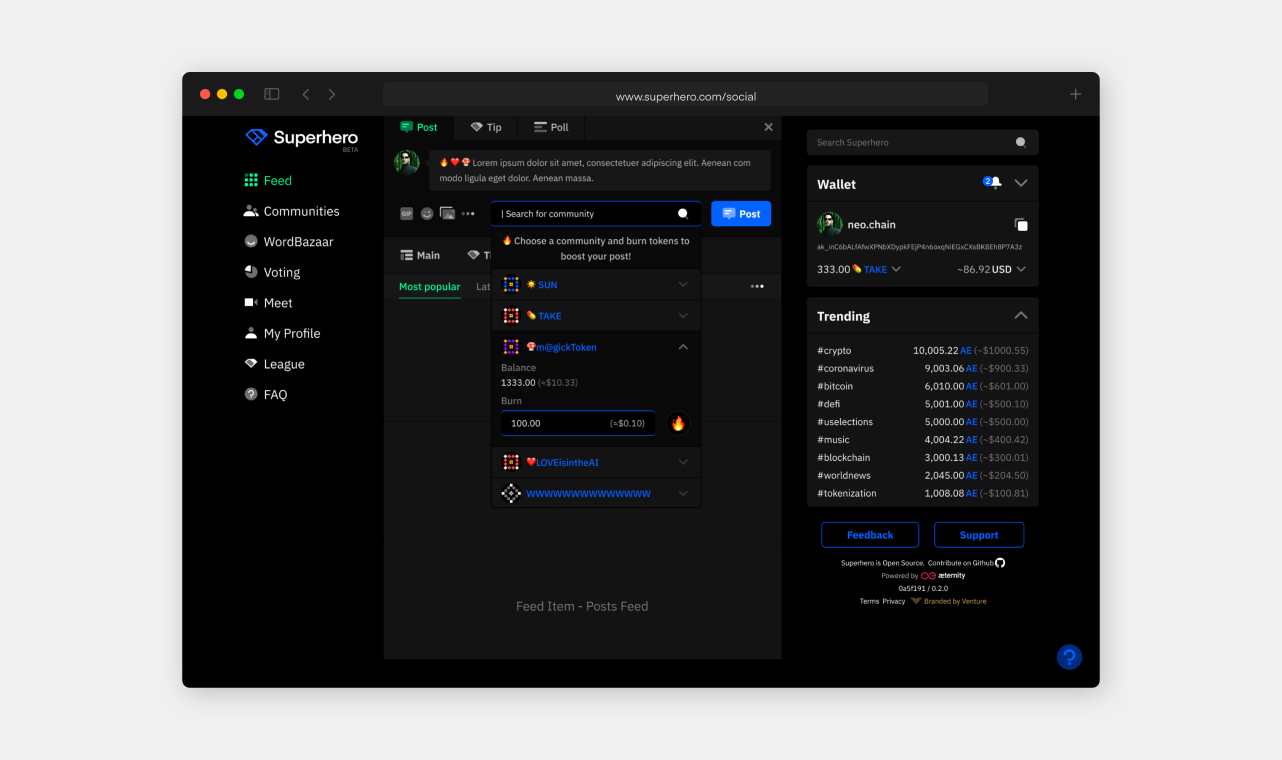Click the search magnifier in Search Superhero

click(x=1020, y=143)
